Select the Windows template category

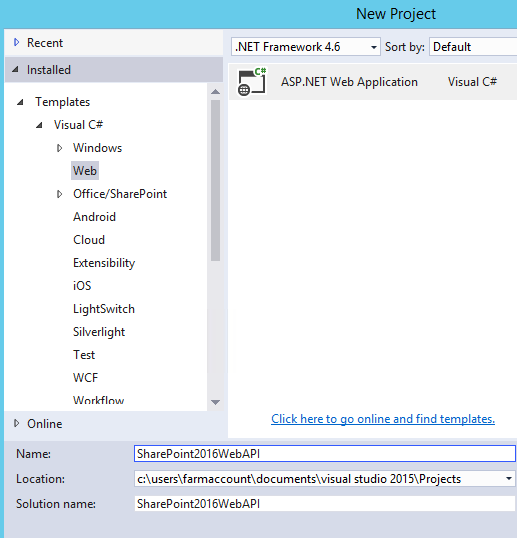(97, 148)
